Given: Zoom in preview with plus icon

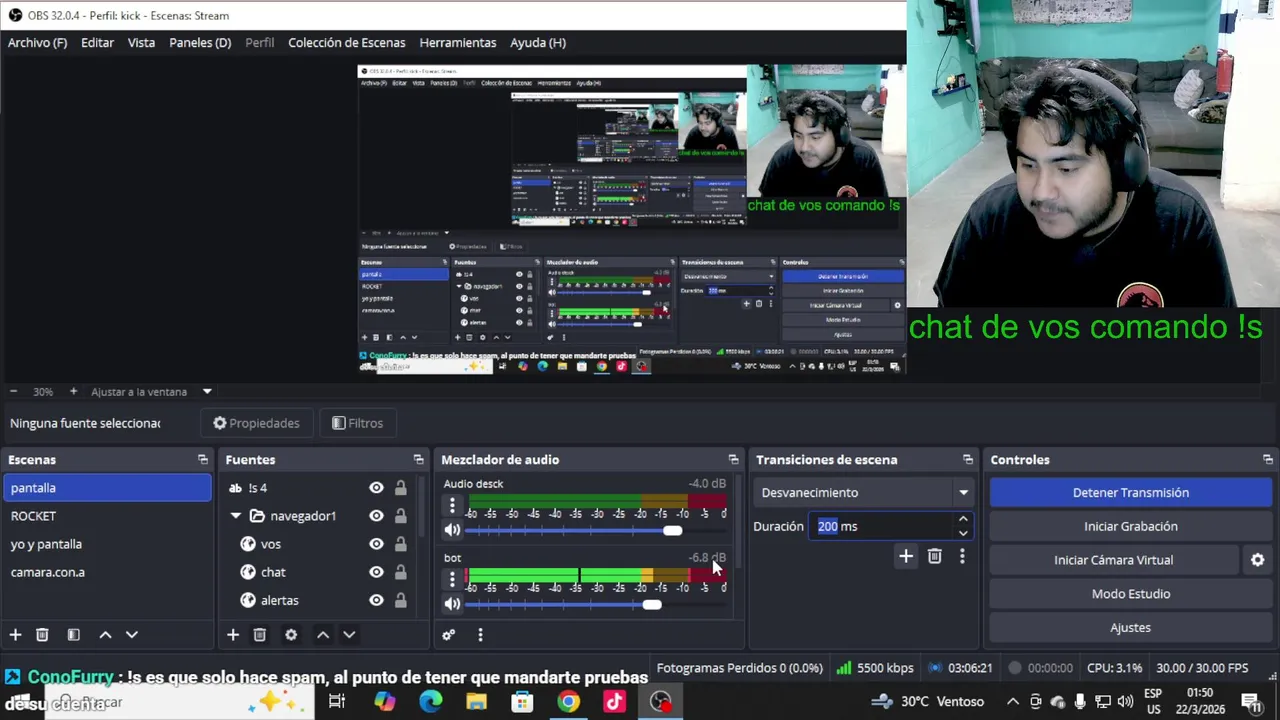Looking at the screenshot, I should click(73, 392).
